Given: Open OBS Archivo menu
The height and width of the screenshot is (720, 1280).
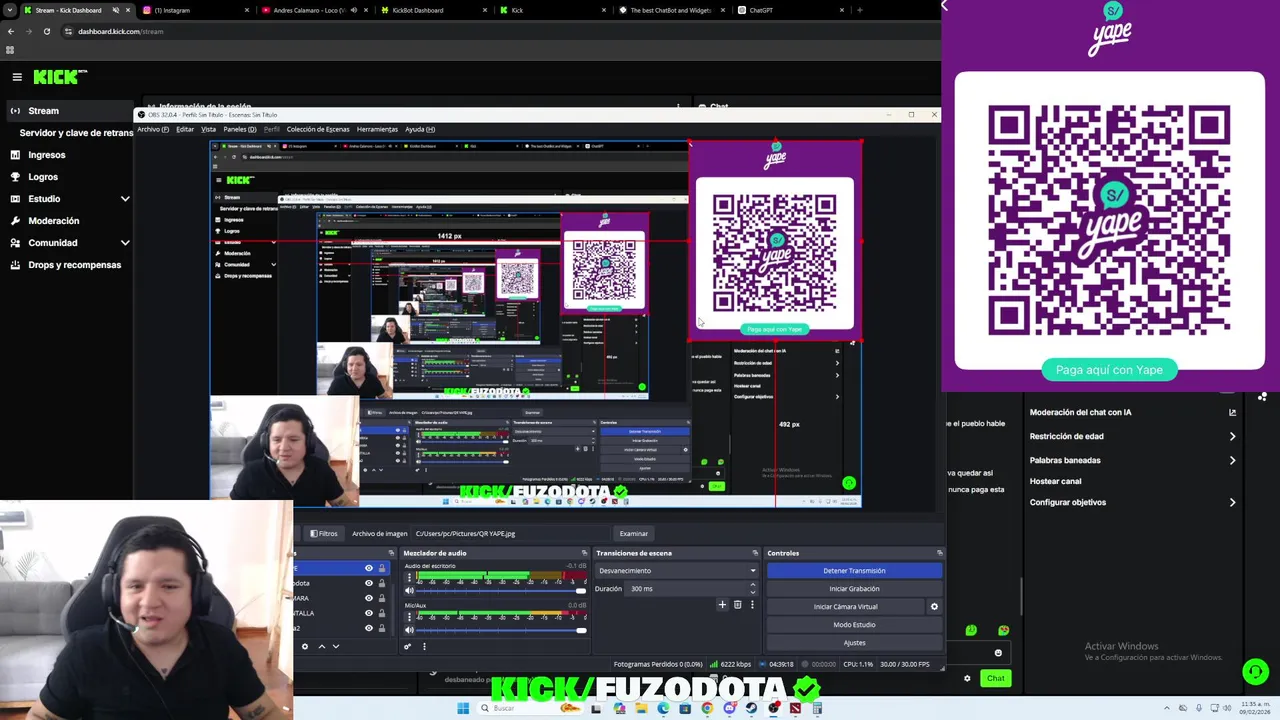Looking at the screenshot, I should (x=154, y=129).
